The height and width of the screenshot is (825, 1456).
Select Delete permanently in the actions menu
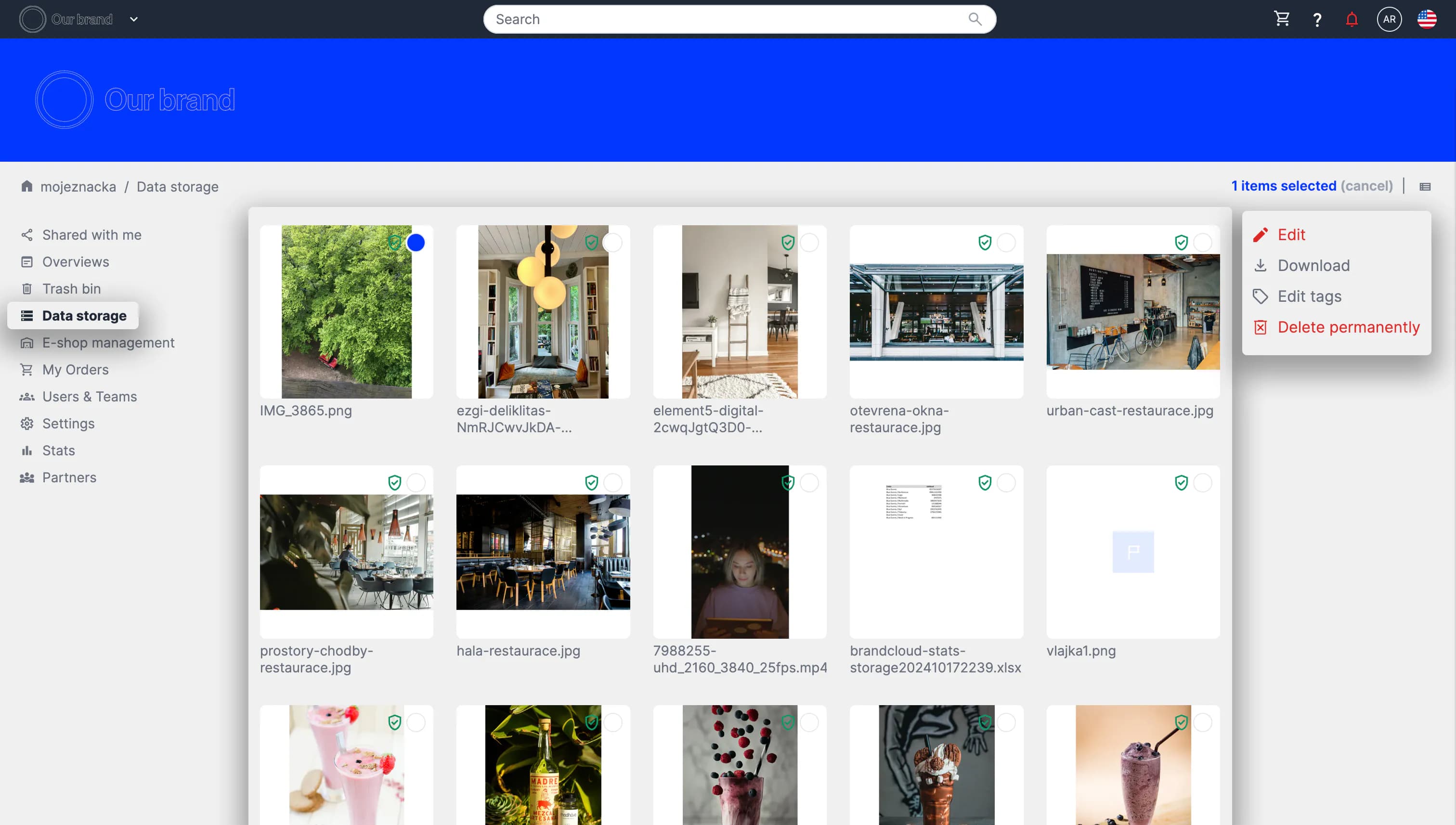[x=1348, y=327]
